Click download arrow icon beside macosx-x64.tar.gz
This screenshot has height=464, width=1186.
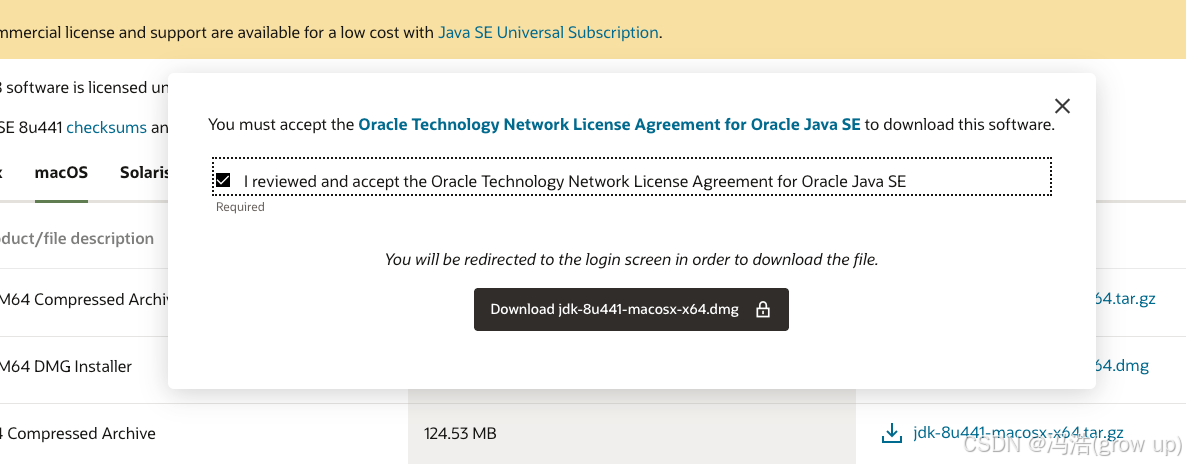pos(893,434)
